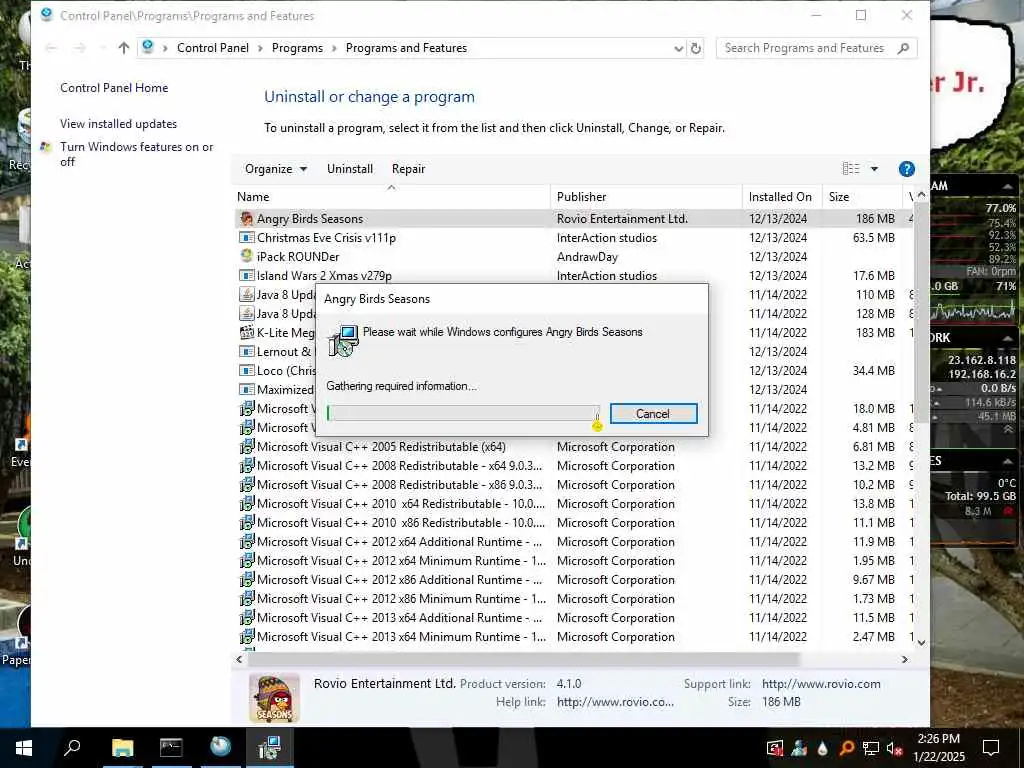Open the command prompt taskbar icon
The image size is (1024, 768).
click(x=171, y=748)
